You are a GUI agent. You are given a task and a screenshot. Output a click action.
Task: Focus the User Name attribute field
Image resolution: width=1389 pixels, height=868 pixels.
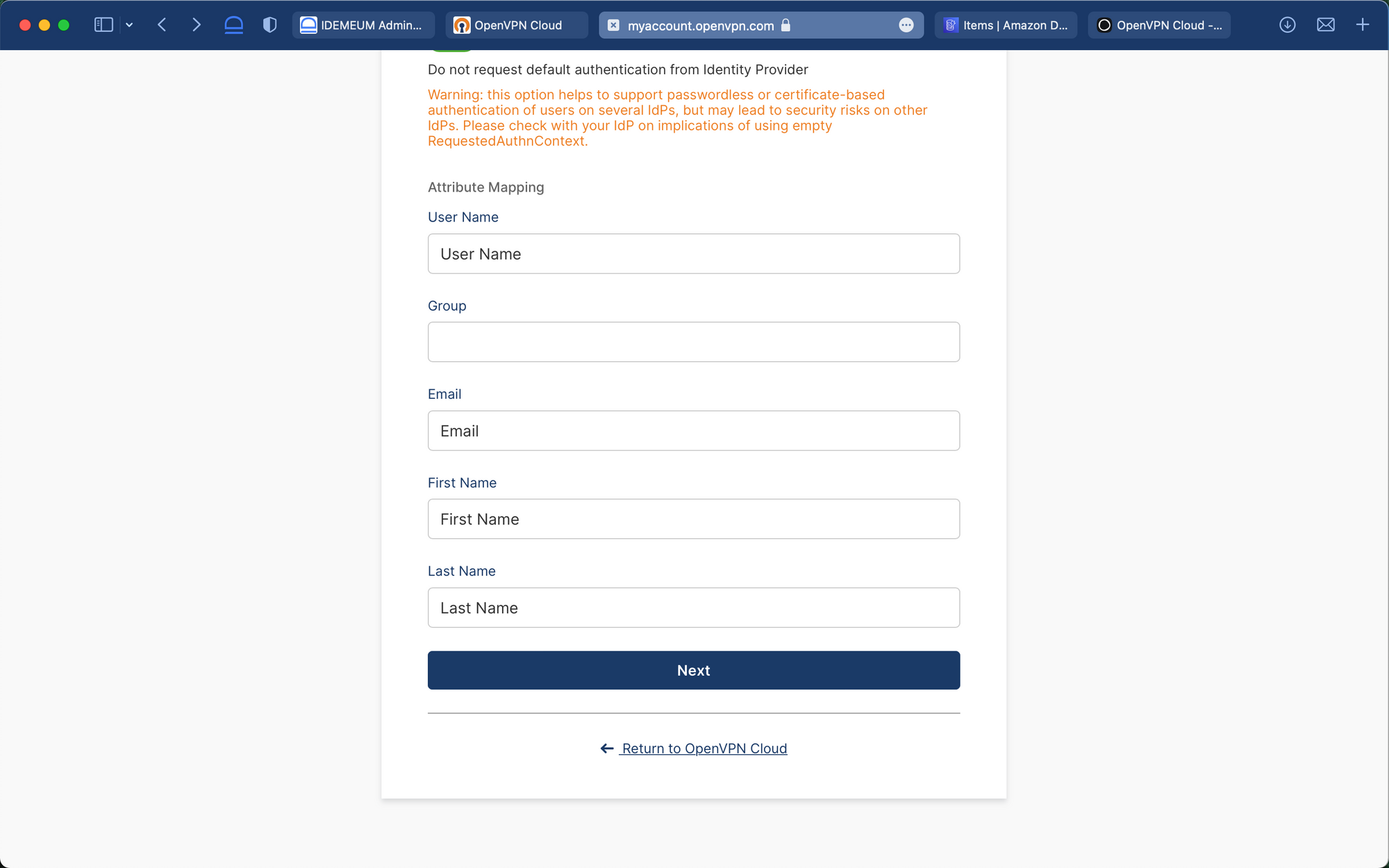pos(694,253)
